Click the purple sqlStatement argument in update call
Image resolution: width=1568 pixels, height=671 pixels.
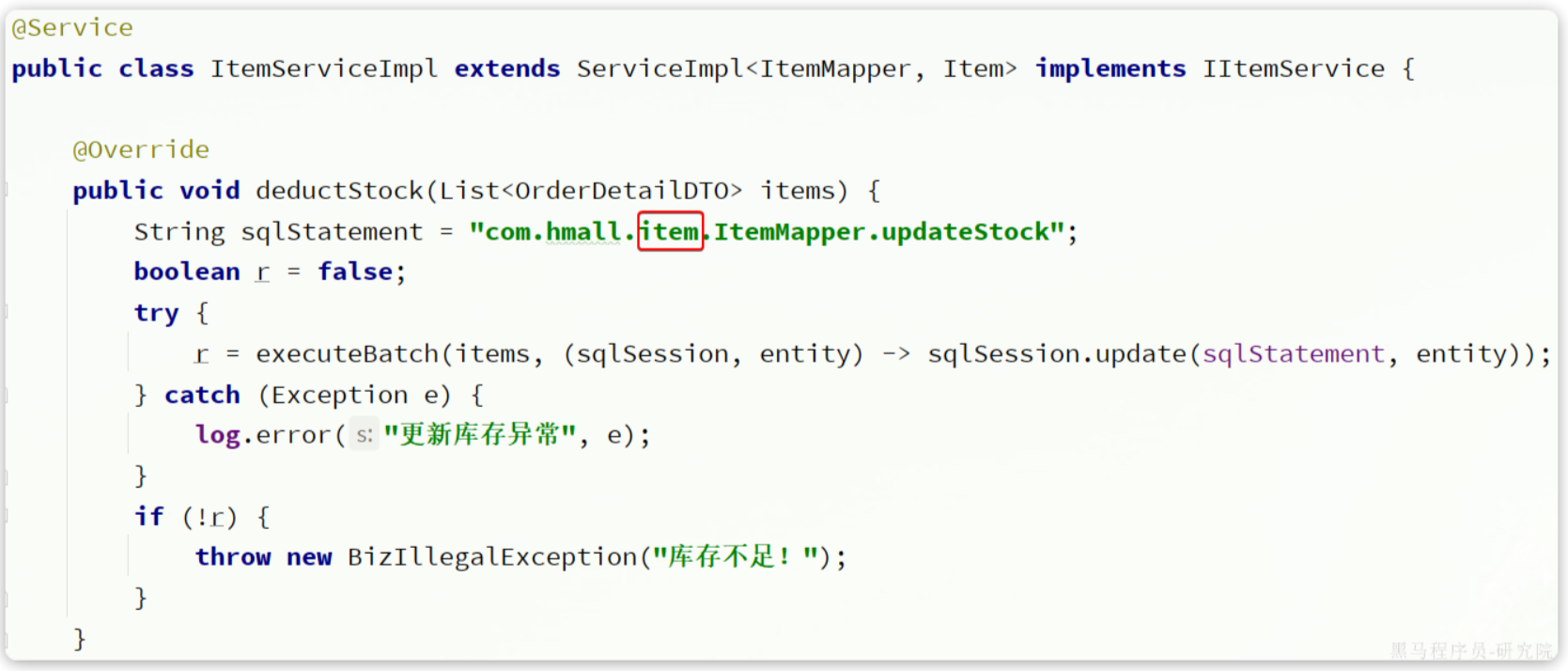pyautogui.click(x=1293, y=354)
